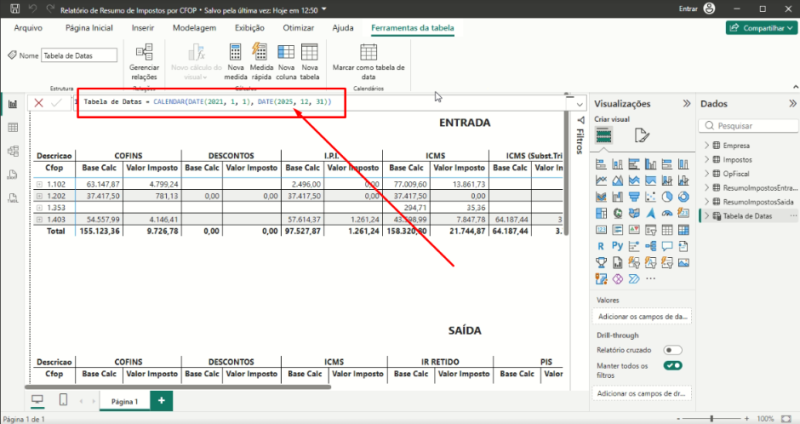The width and height of the screenshot is (800, 424).
Task: Insert a treemap visual
Action: [601, 213]
